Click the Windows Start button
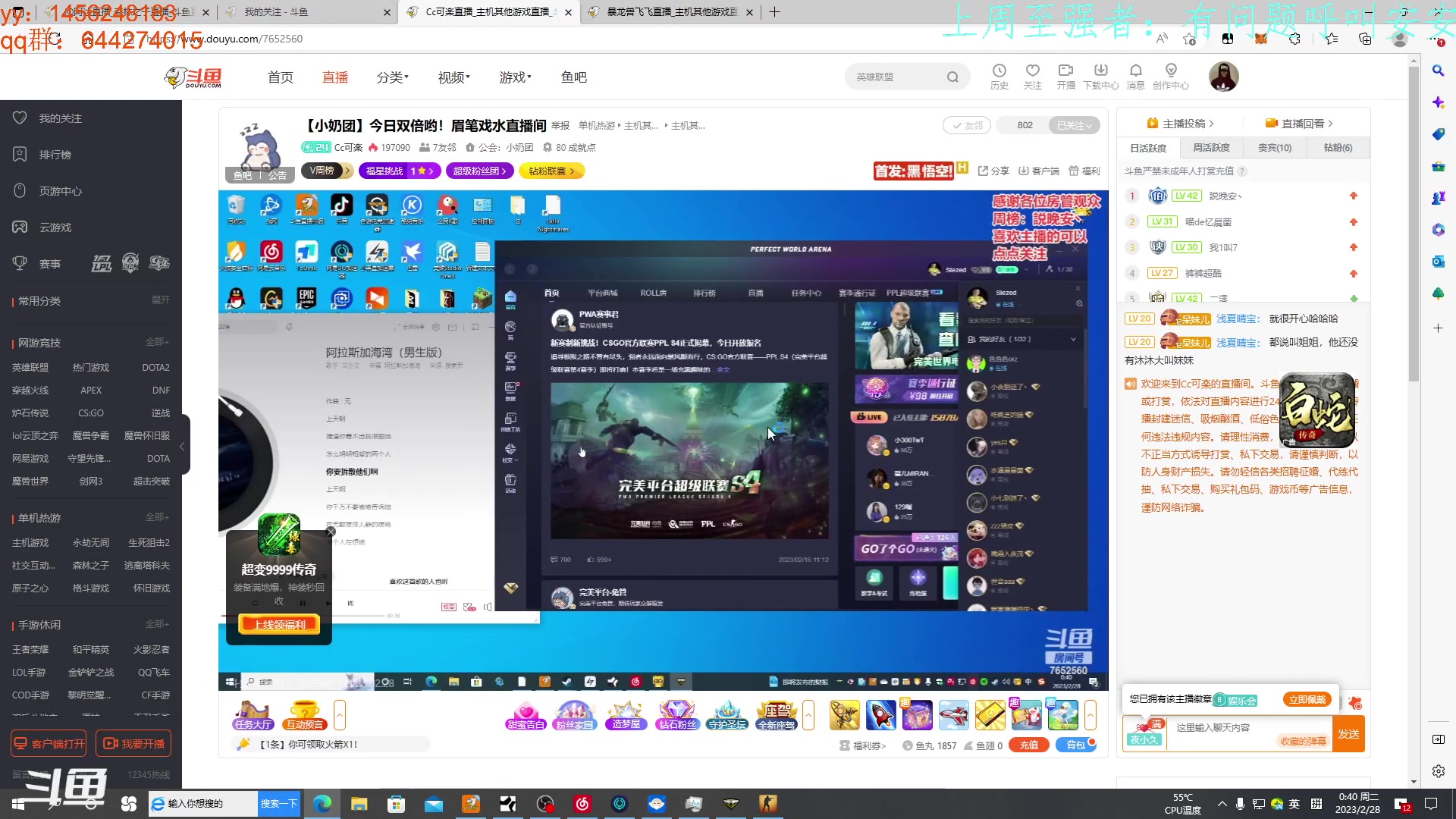The height and width of the screenshot is (819, 1456). [18, 804]
